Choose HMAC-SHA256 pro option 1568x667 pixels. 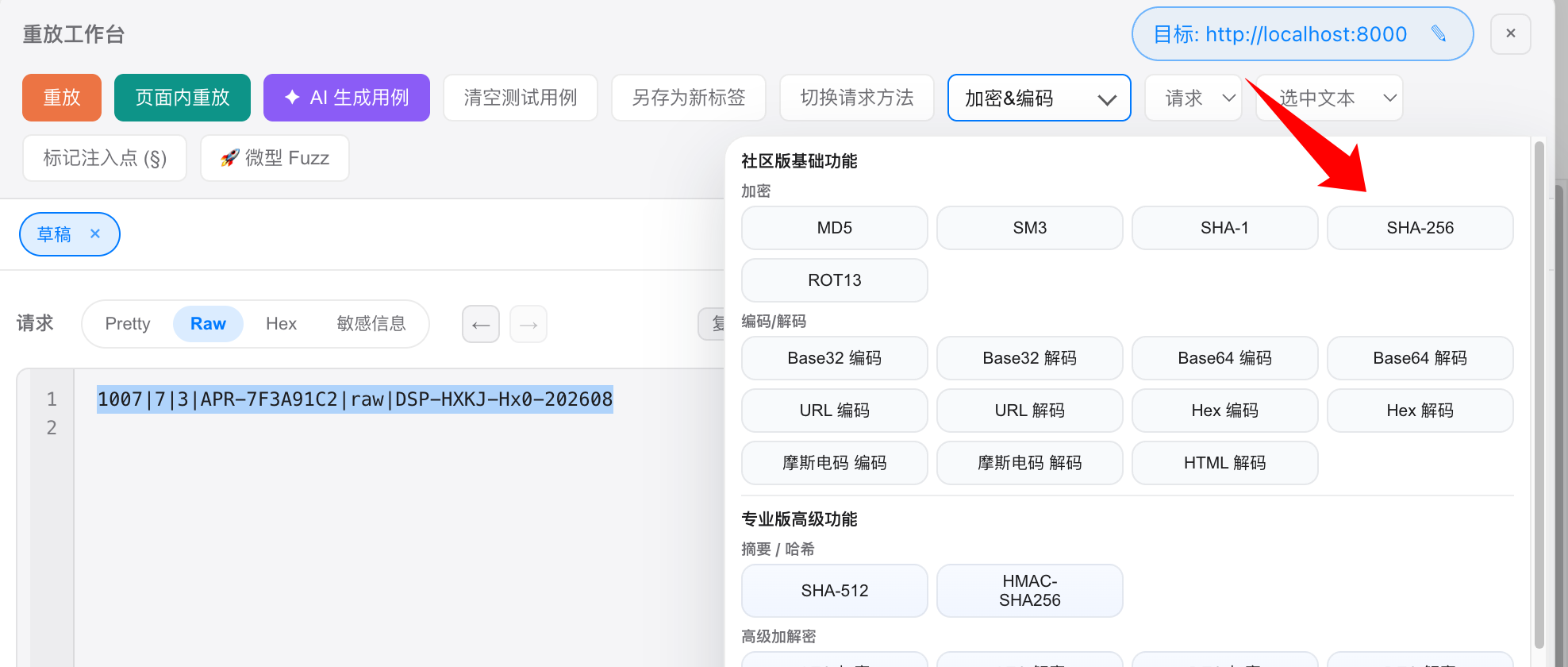click(1030, 591)
